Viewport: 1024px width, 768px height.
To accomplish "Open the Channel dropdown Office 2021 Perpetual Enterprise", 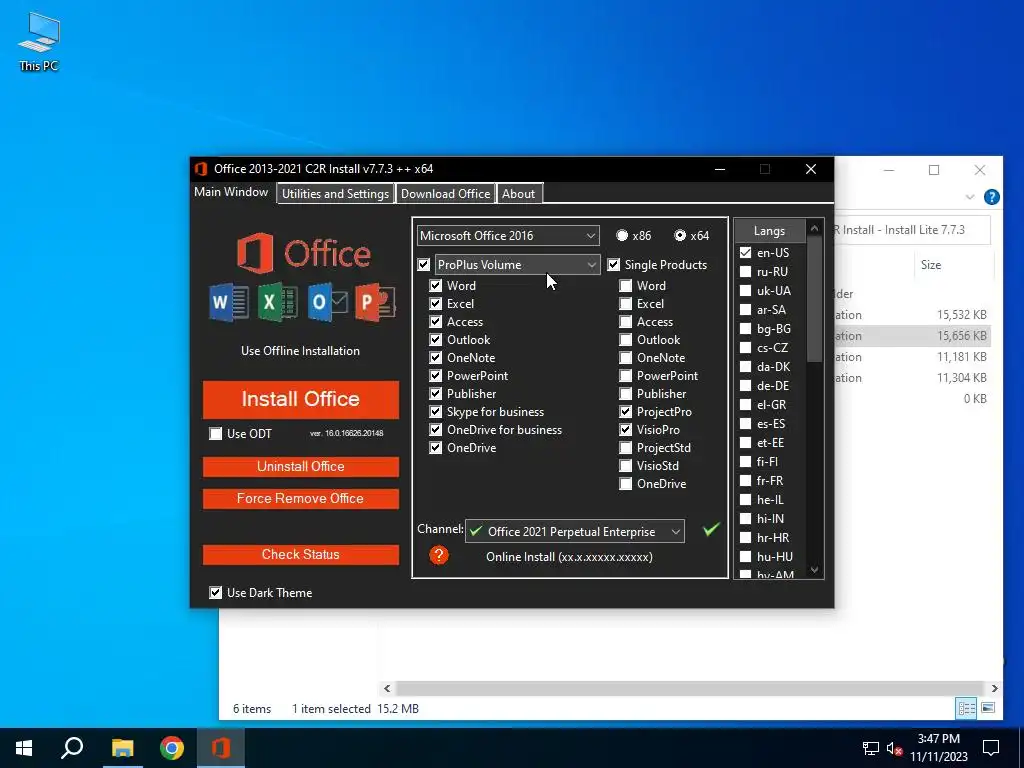I will point(575,532).
